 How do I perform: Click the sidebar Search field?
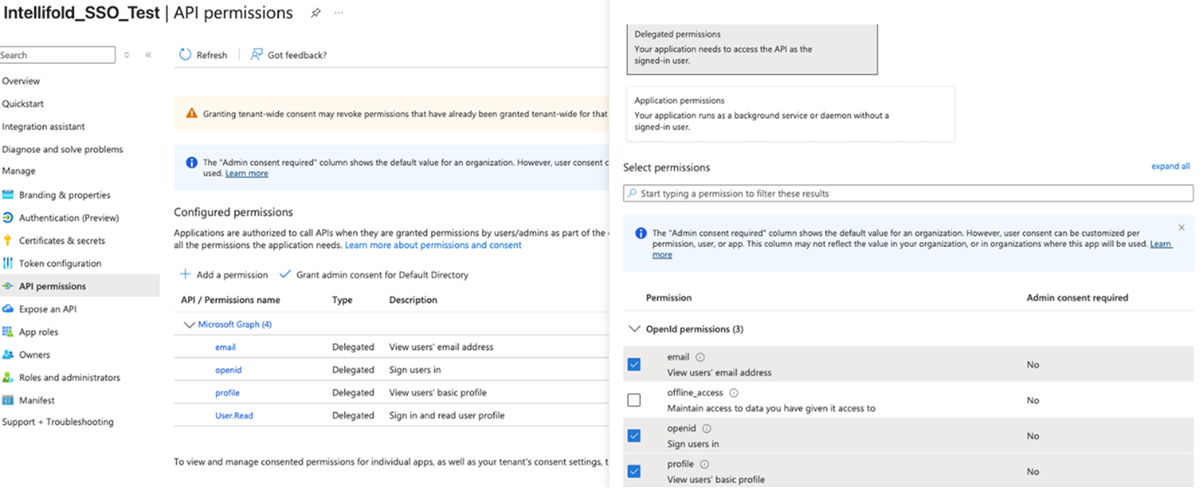[58, 55]
